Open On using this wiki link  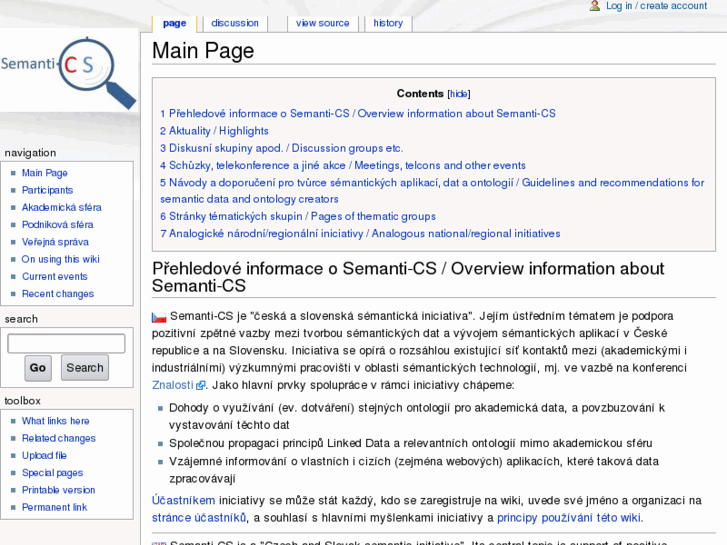61,259
